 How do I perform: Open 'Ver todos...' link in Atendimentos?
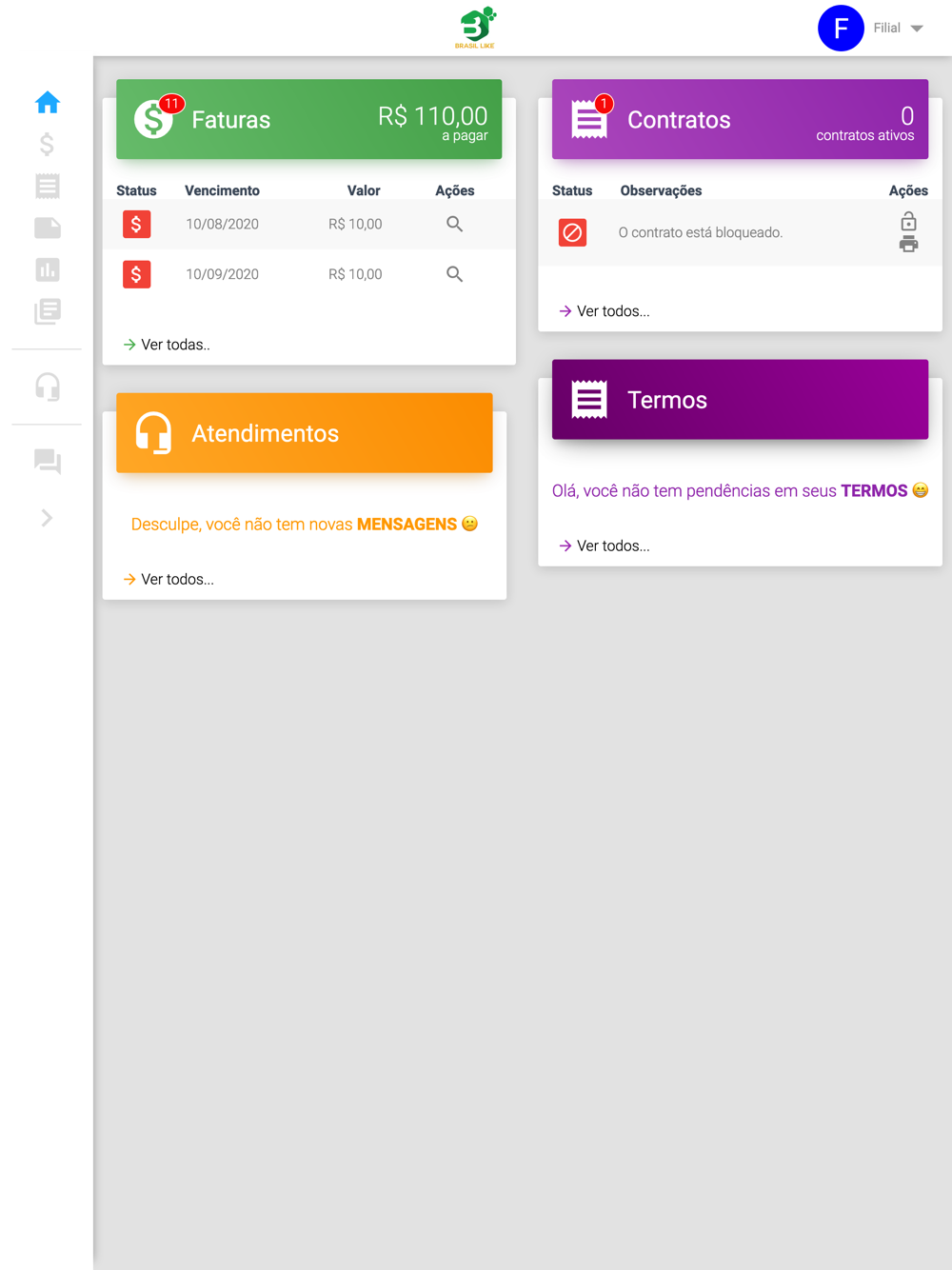click(169, 579)
